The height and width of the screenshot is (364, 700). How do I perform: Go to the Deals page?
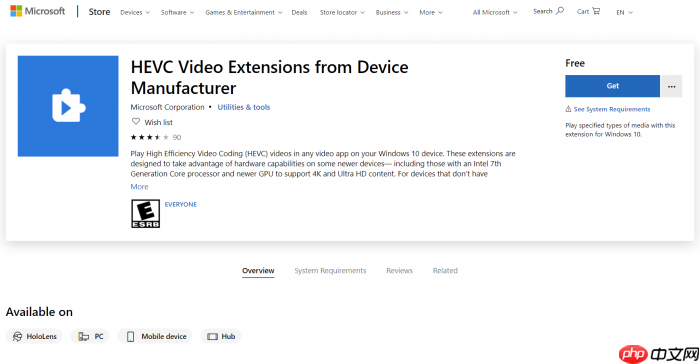(299, 13)
